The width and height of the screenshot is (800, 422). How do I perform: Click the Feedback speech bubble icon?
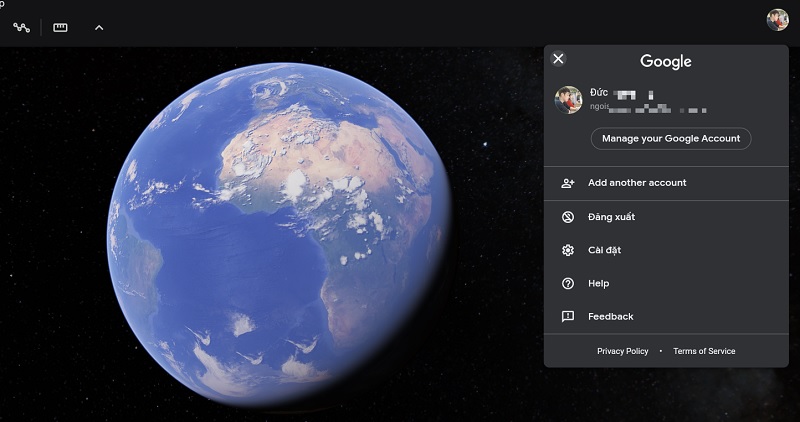(568, 317)
